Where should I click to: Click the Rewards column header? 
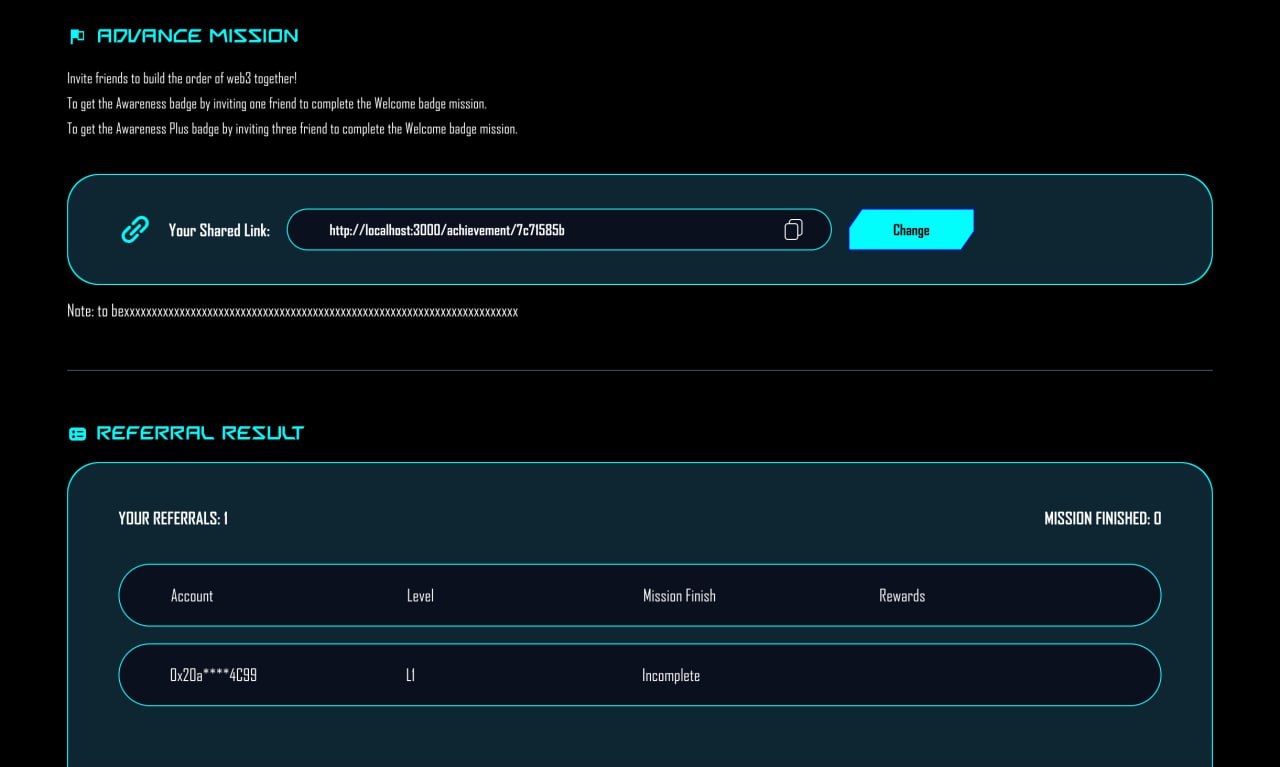902,596
